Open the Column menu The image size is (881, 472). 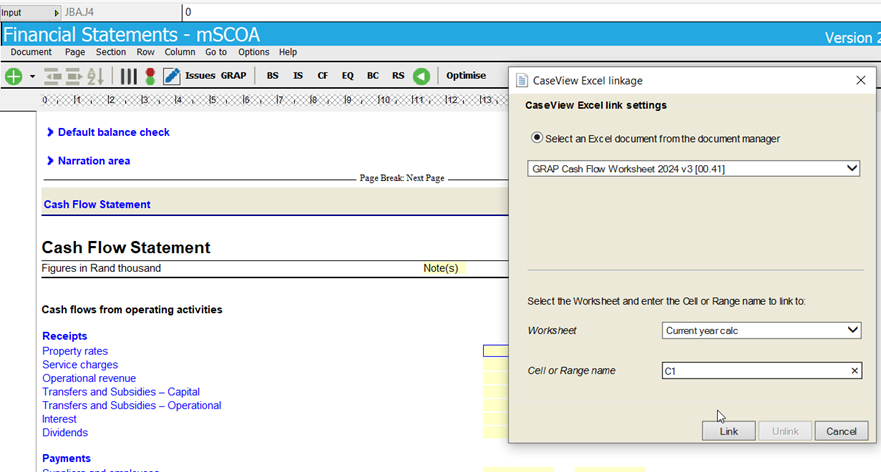[180, 52]
